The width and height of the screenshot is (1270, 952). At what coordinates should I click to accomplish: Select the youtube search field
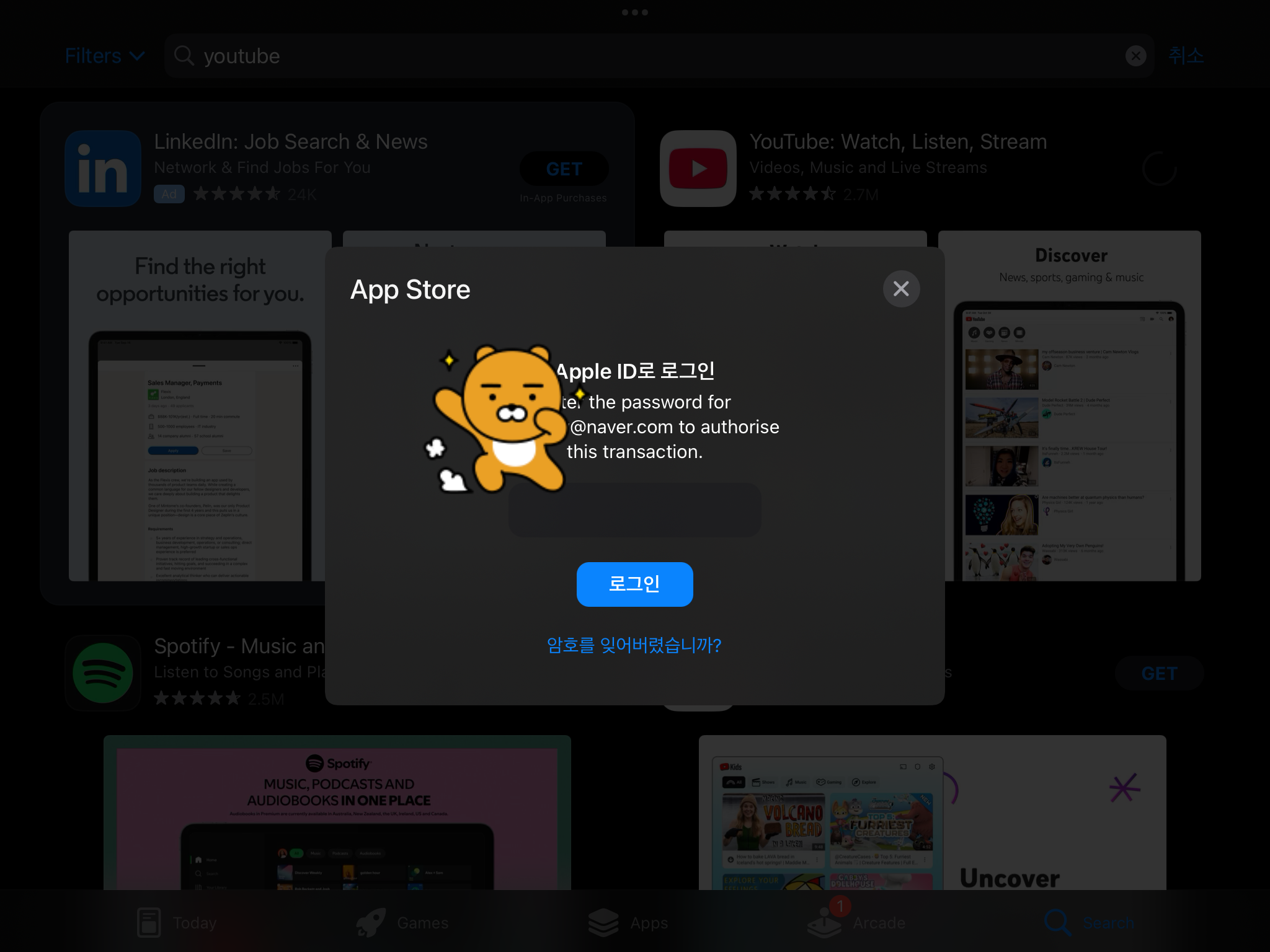click(659, 56)
